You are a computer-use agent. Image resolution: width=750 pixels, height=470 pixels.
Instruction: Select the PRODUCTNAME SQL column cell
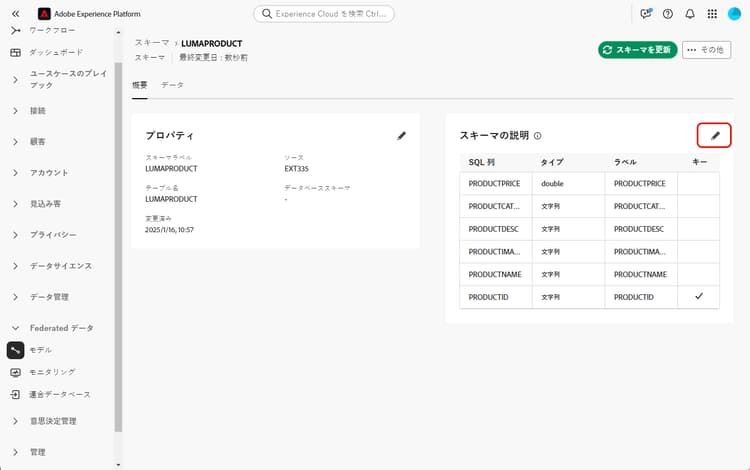(496, 274)
